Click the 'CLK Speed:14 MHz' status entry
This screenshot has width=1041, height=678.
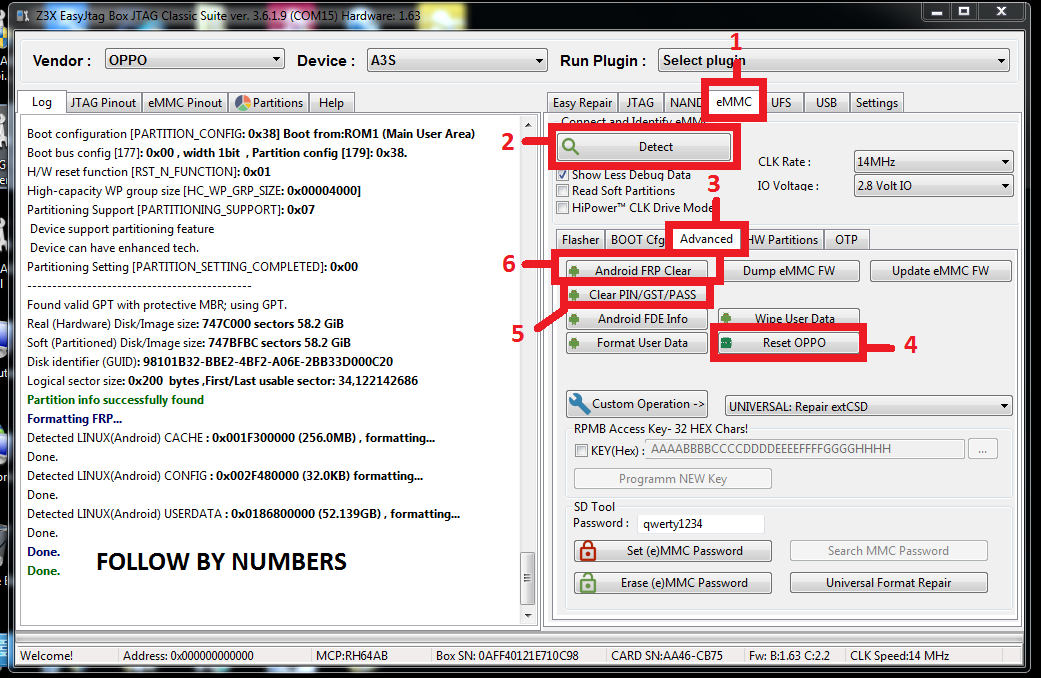click(900, 656)
